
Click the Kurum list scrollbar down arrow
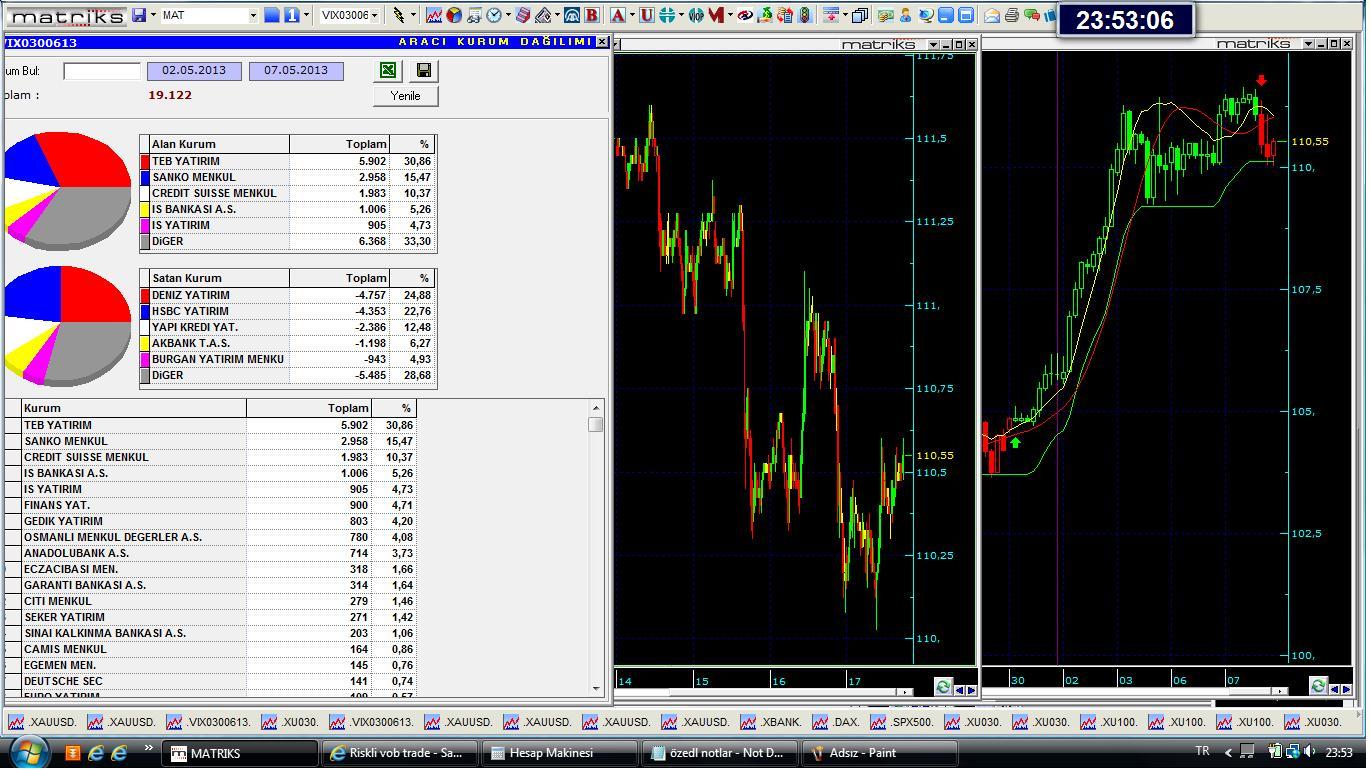[596, 687]
